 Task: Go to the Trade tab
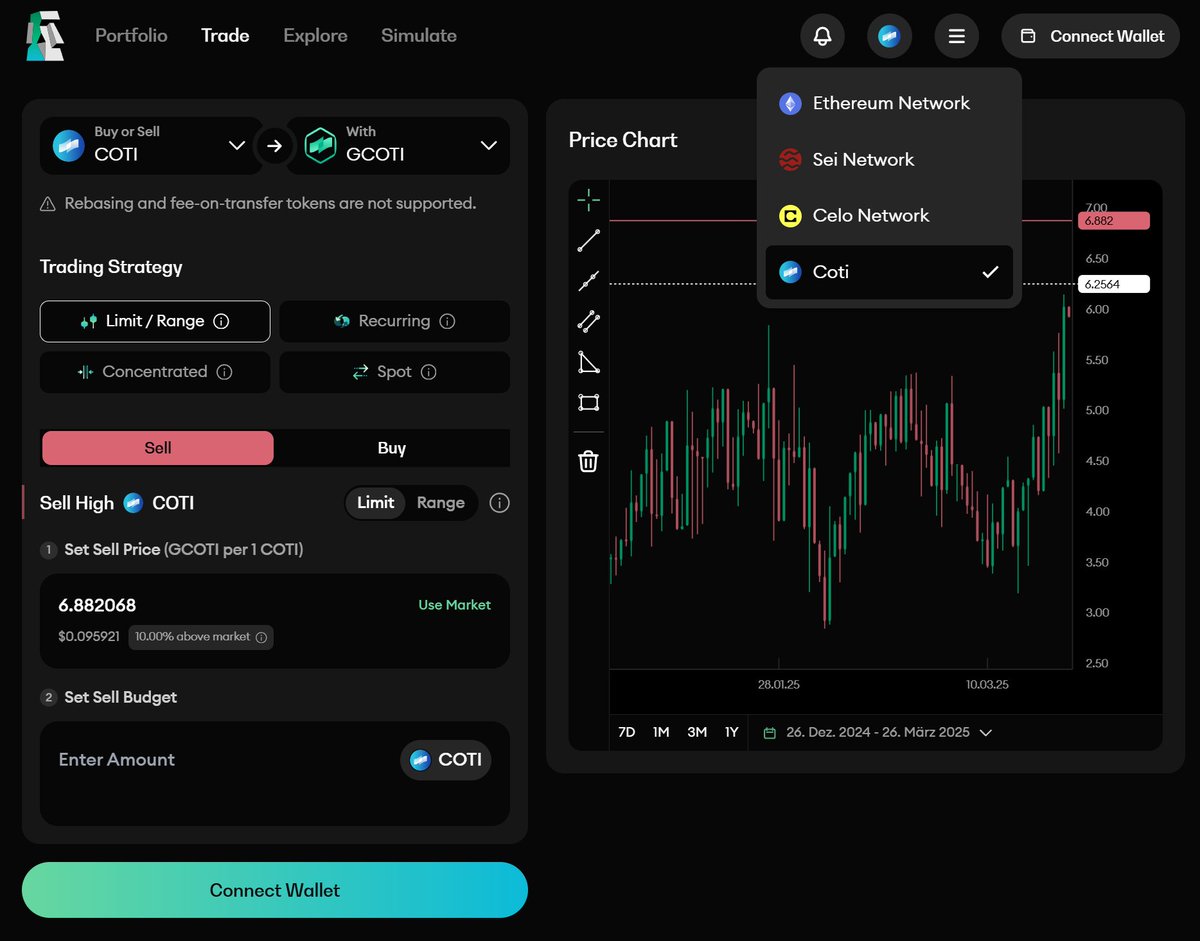pos(225,36)
